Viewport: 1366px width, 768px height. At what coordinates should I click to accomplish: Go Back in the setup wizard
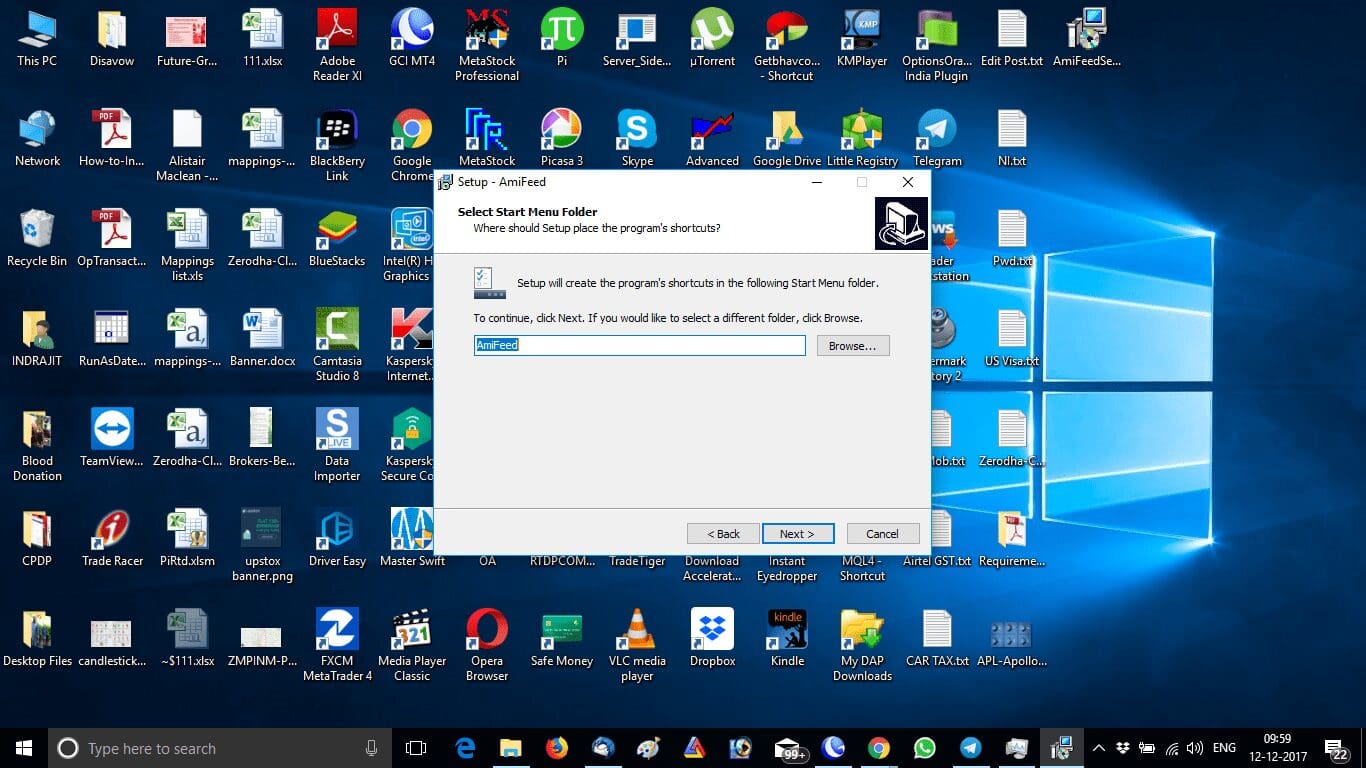click(x=723, y=533)
